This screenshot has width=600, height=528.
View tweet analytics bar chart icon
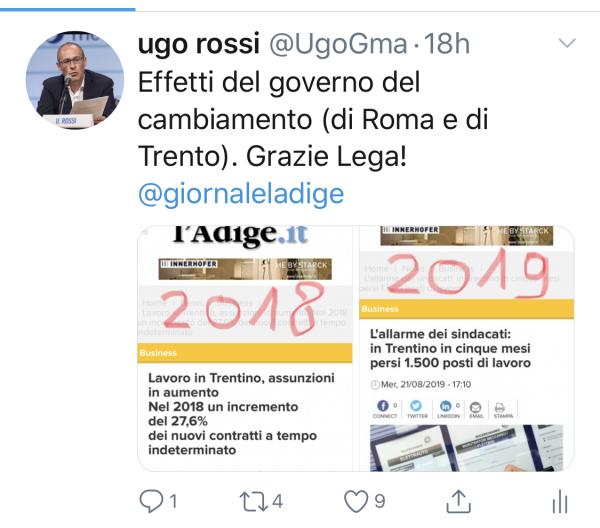[x=560, y=501]
